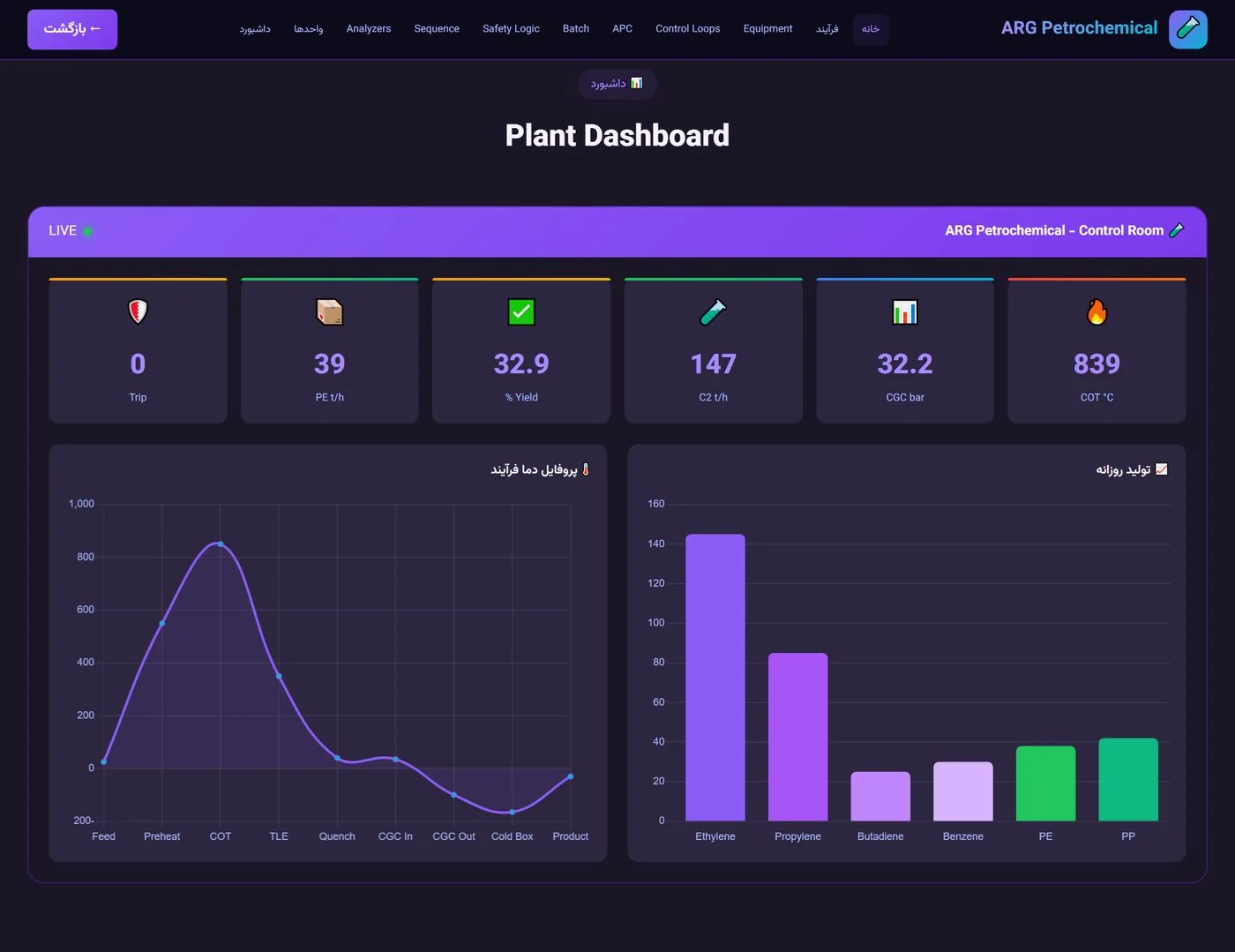The height and width of the screenshot is (952, 1235).
Task: Open واحدها from the navigation bar
Action: click(x=309, y=29)
